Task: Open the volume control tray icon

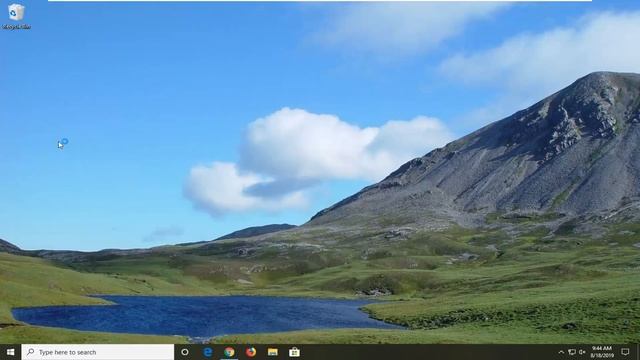Action: pyautogui.click(x=582, y=352)
